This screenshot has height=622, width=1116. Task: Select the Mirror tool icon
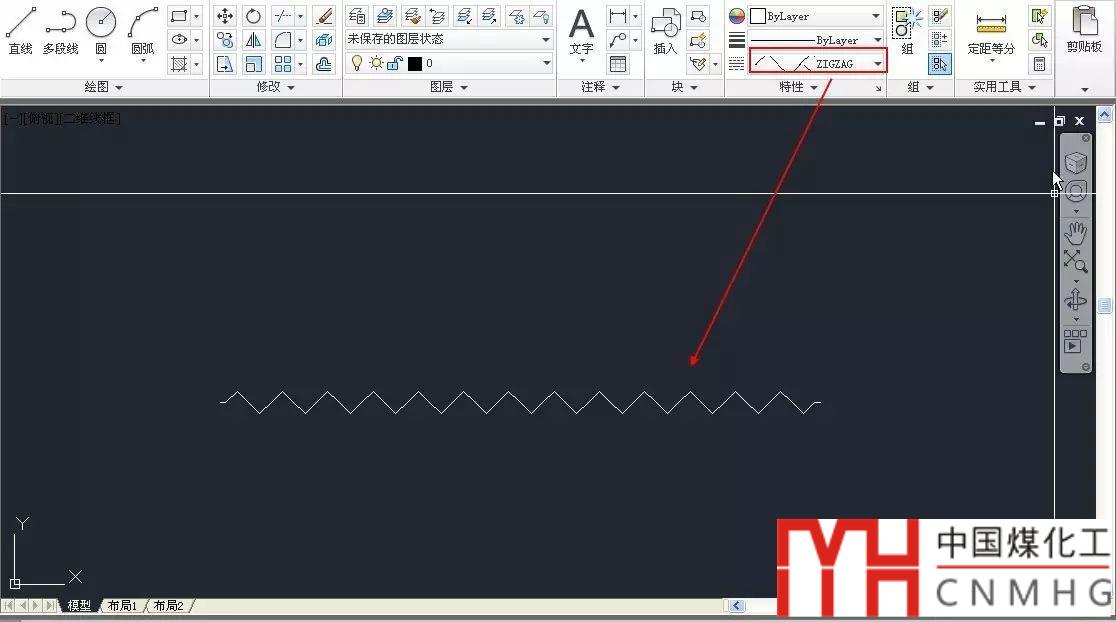coord(254,40)
